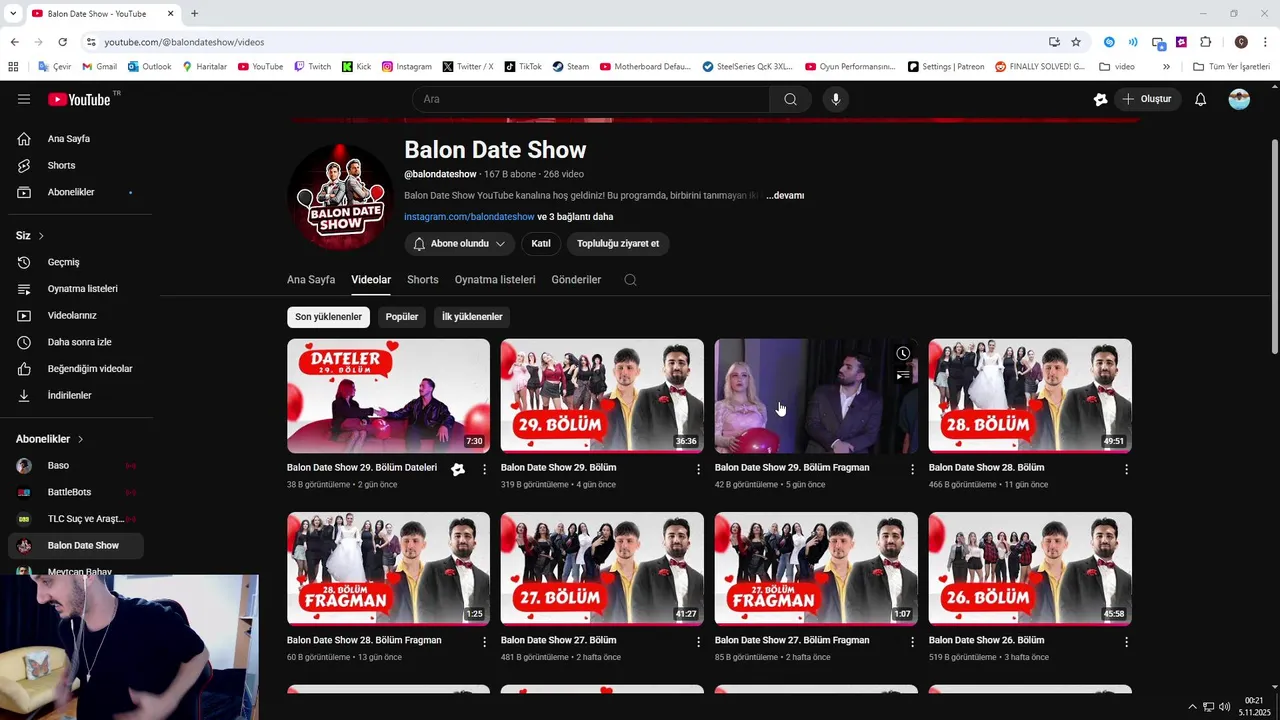This screenshot has height=720, width=1280.
Task: Click the Katıl join button
Action: pyautogui.click(x=541, y=244)
